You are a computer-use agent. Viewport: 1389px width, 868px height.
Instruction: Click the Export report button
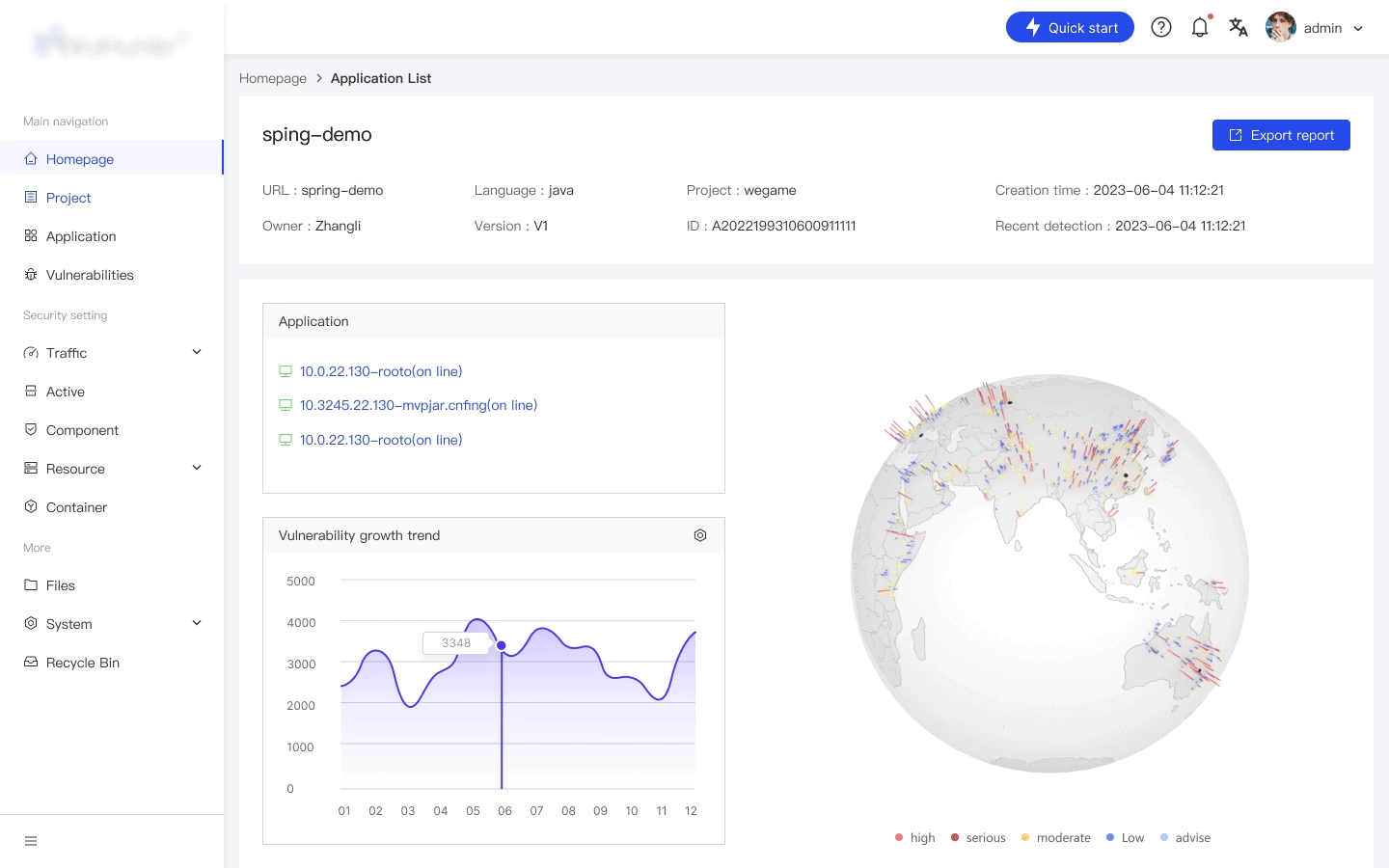(x=1281, y=135)
